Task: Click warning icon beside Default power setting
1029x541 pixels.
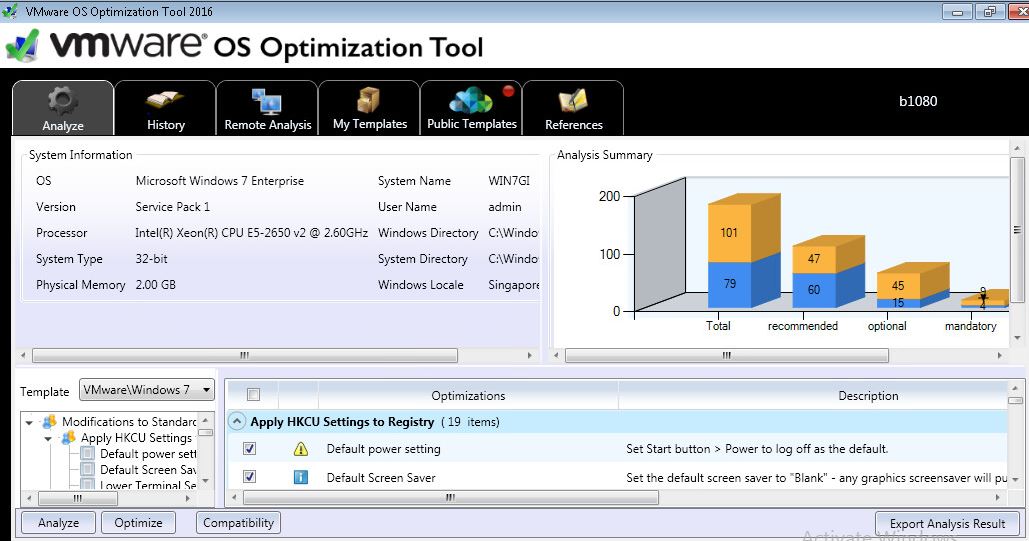Action: click(301, 450)
